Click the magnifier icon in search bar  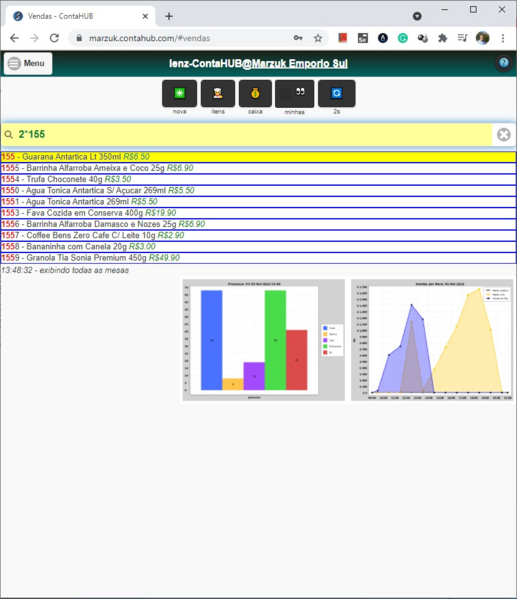(8, 134)
